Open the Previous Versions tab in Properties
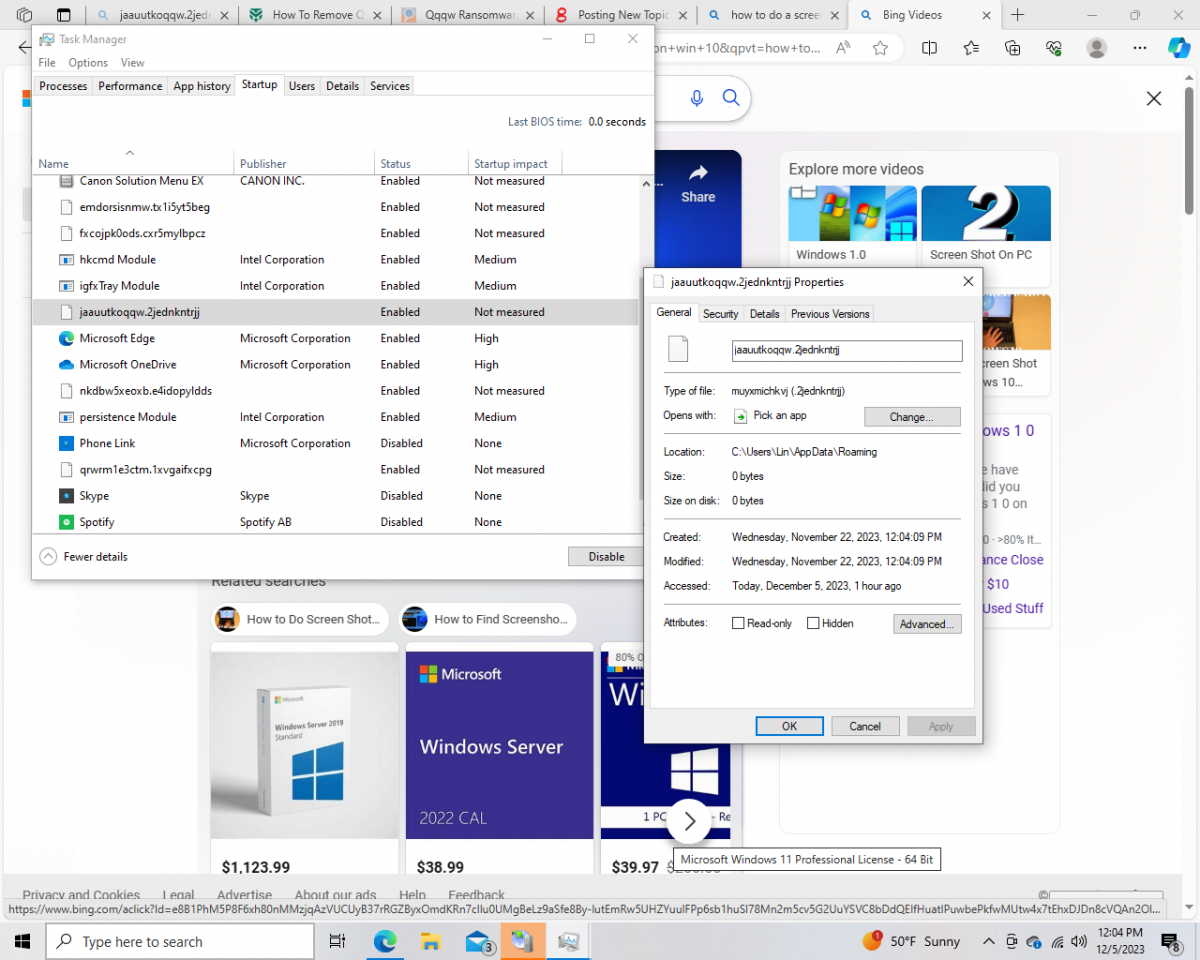The height and width of the screenshot is (960, 1200). (830, 314)
